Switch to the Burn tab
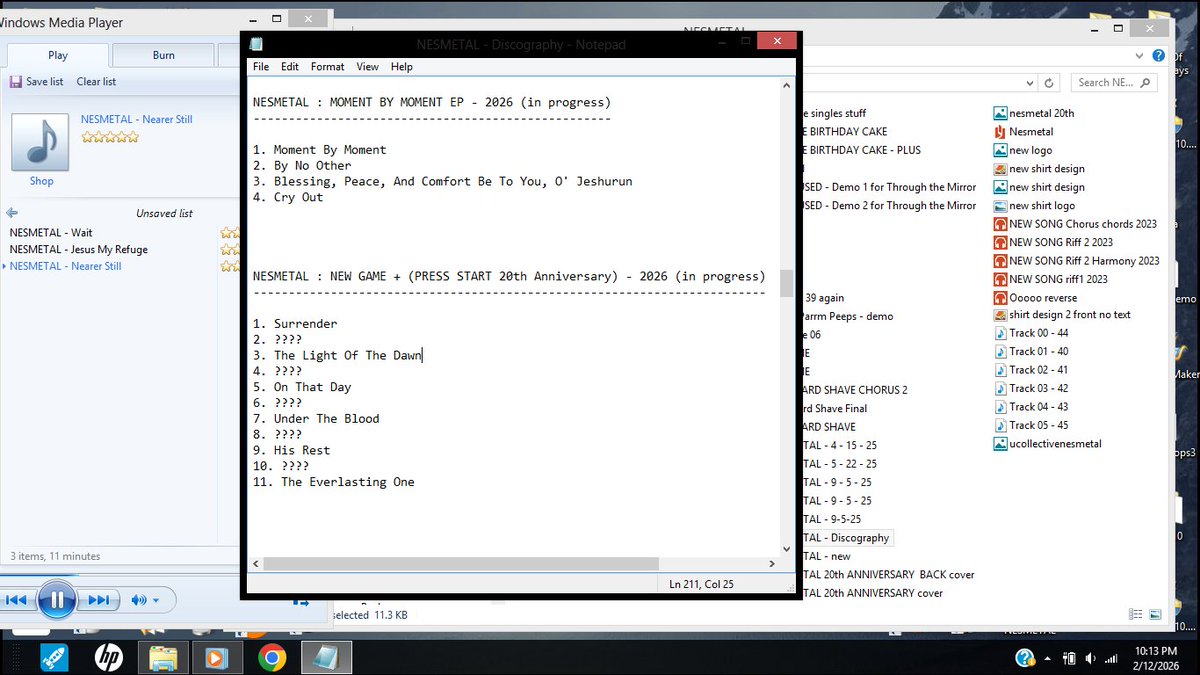This screenshot has height=675, width=1200. coord(164,56)
